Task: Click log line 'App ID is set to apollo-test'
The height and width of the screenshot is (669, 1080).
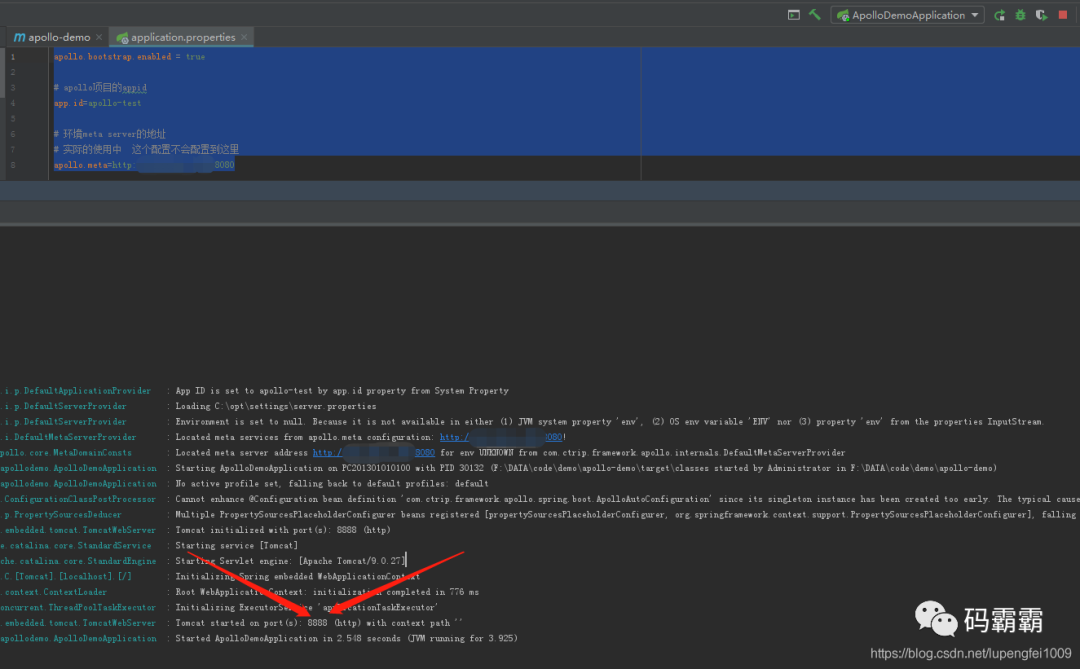Action: pyautogui.click(x=342, y=391)
